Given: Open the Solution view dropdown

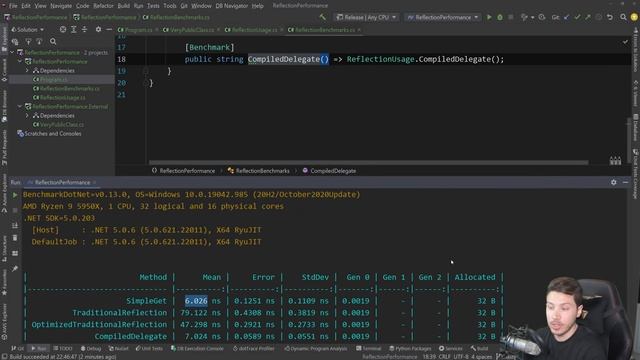Looking at the screenshot, I should click(x=28, y=29).
